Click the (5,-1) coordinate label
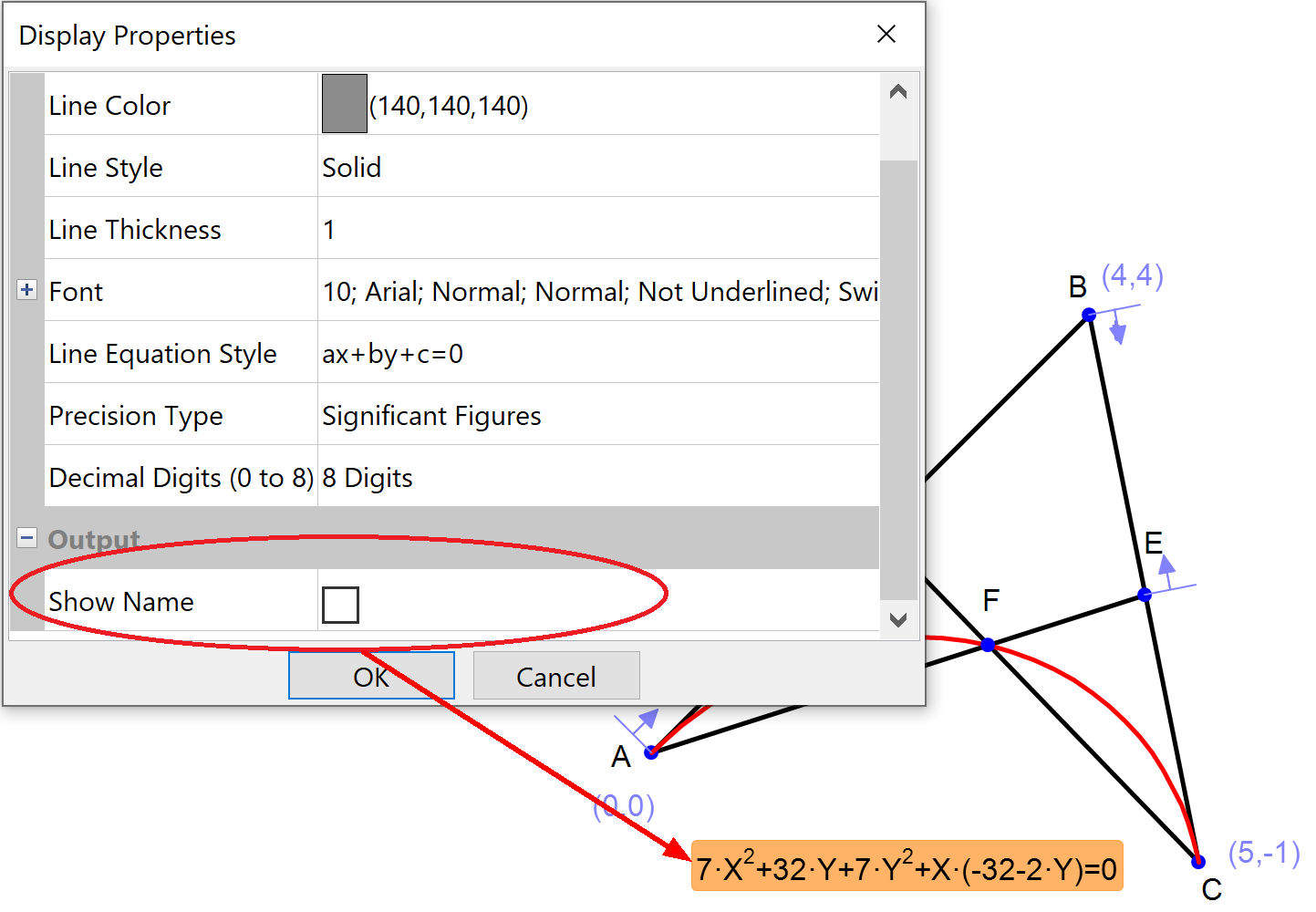 (x=1263, y=853)
